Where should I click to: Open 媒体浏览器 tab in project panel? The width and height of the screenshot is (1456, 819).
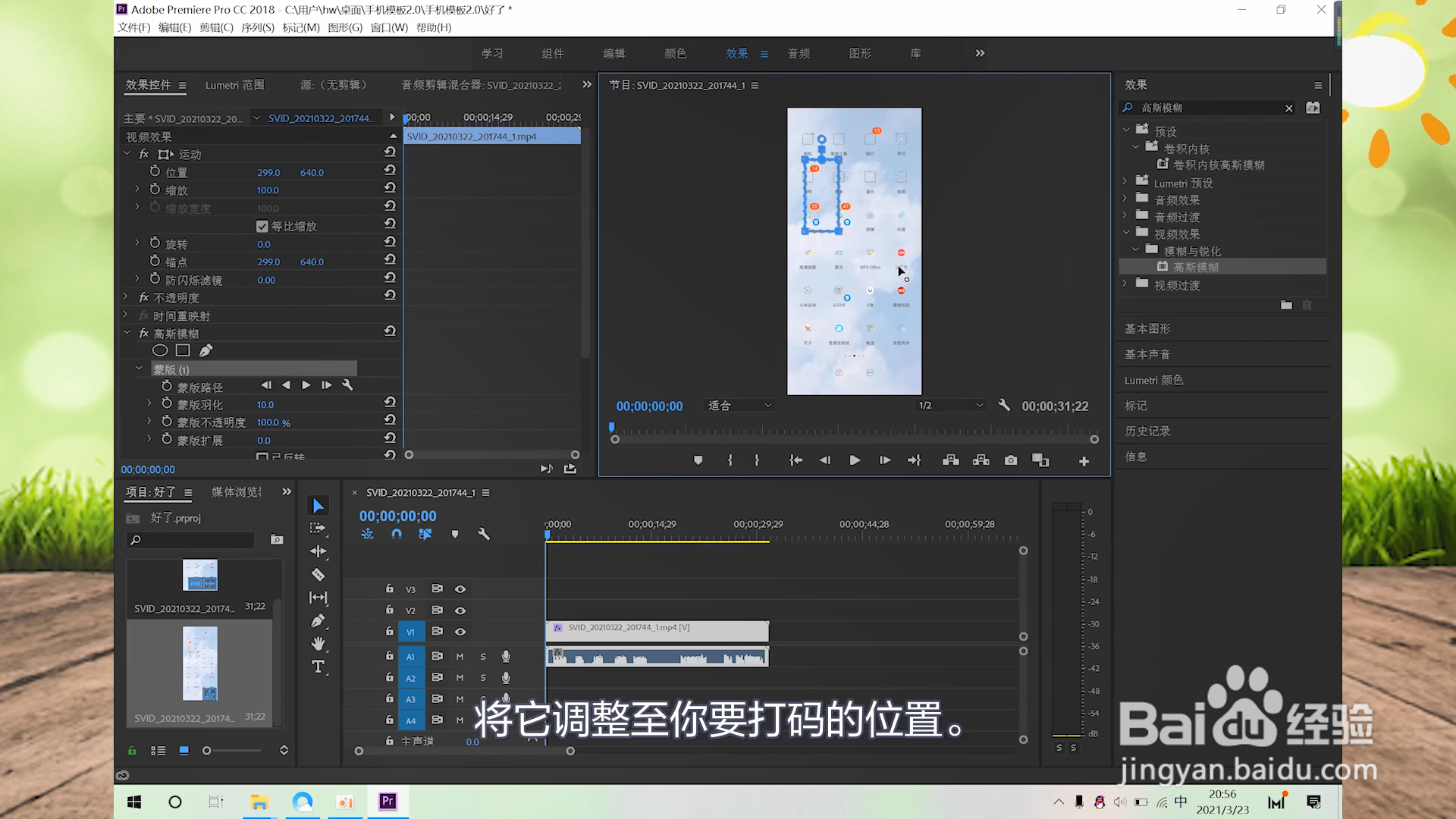coord(237,492)
